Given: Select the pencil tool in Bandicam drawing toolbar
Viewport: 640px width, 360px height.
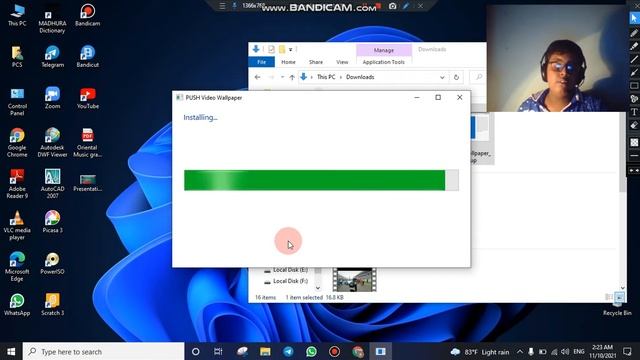Looking at the screenshot, I should (634, 33).
